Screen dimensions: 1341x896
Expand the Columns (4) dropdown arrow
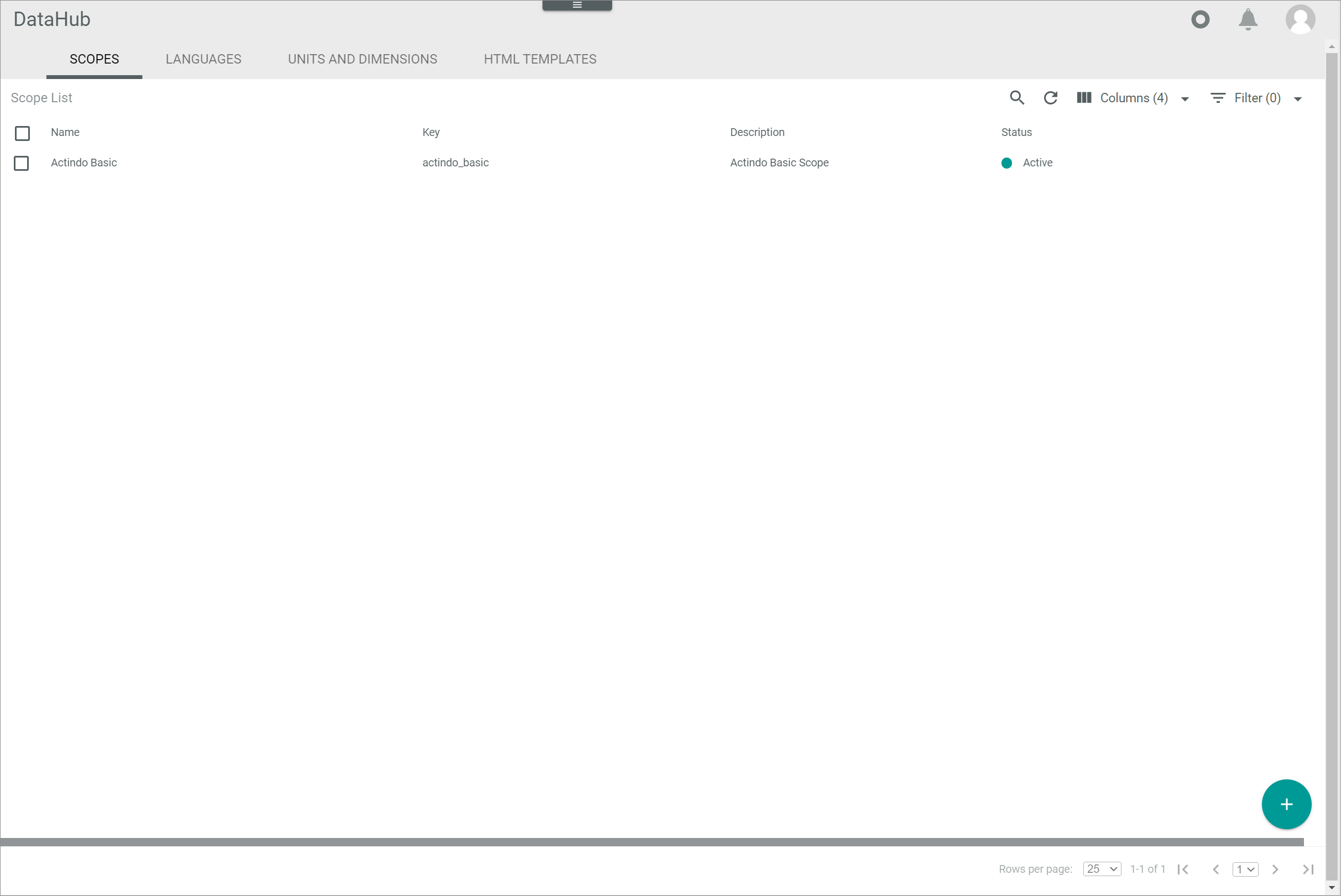(x=1185, y=99)
